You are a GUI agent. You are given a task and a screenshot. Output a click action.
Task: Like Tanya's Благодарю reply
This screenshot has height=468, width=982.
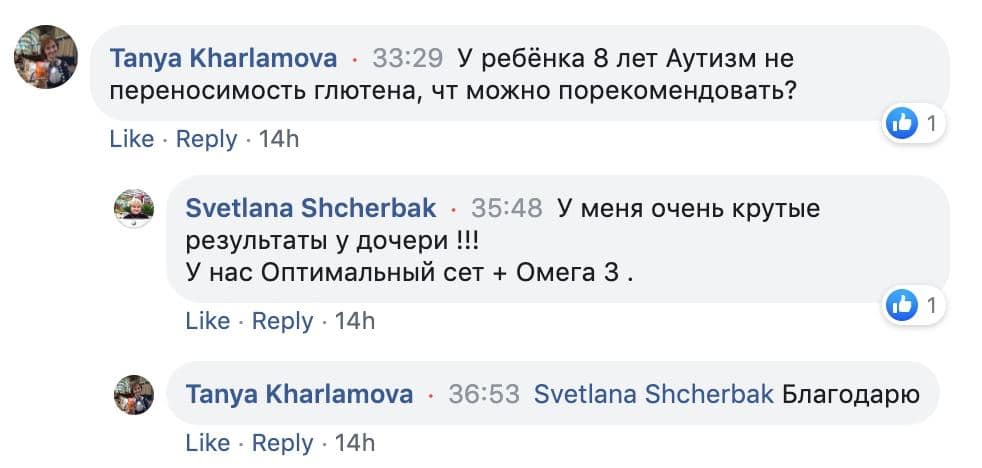[x=207, y=441]
